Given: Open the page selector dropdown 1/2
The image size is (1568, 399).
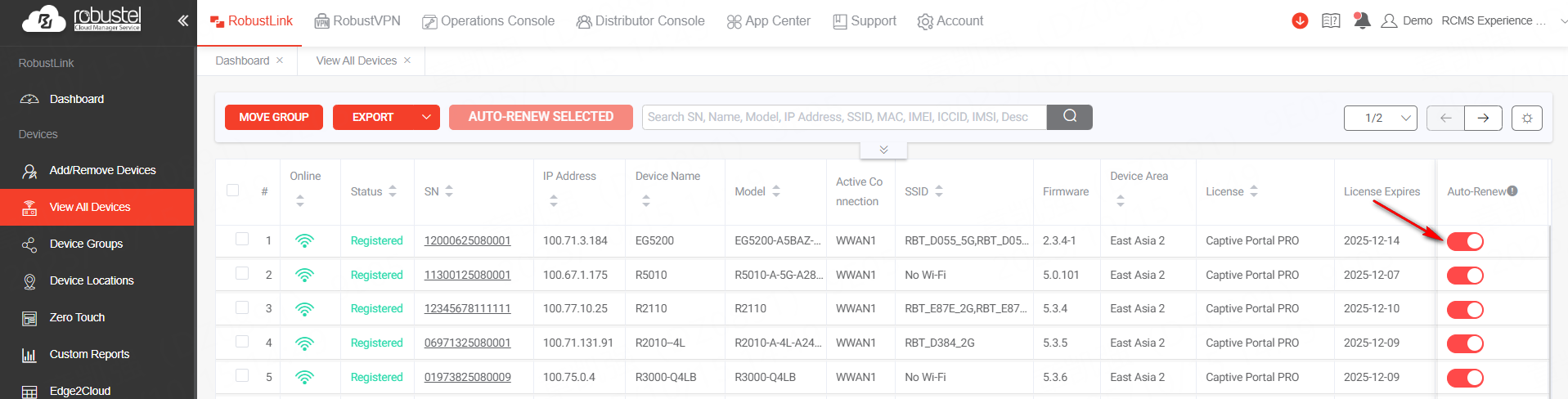Looking at the screenshot, I should [1381, 118].
